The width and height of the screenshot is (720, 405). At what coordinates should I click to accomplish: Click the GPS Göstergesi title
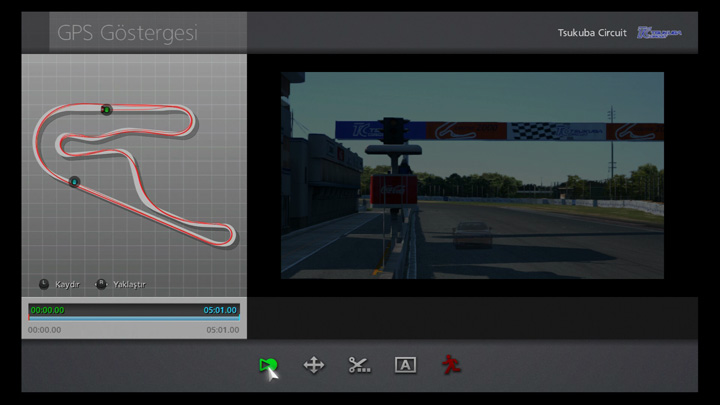tap(127, 33)
